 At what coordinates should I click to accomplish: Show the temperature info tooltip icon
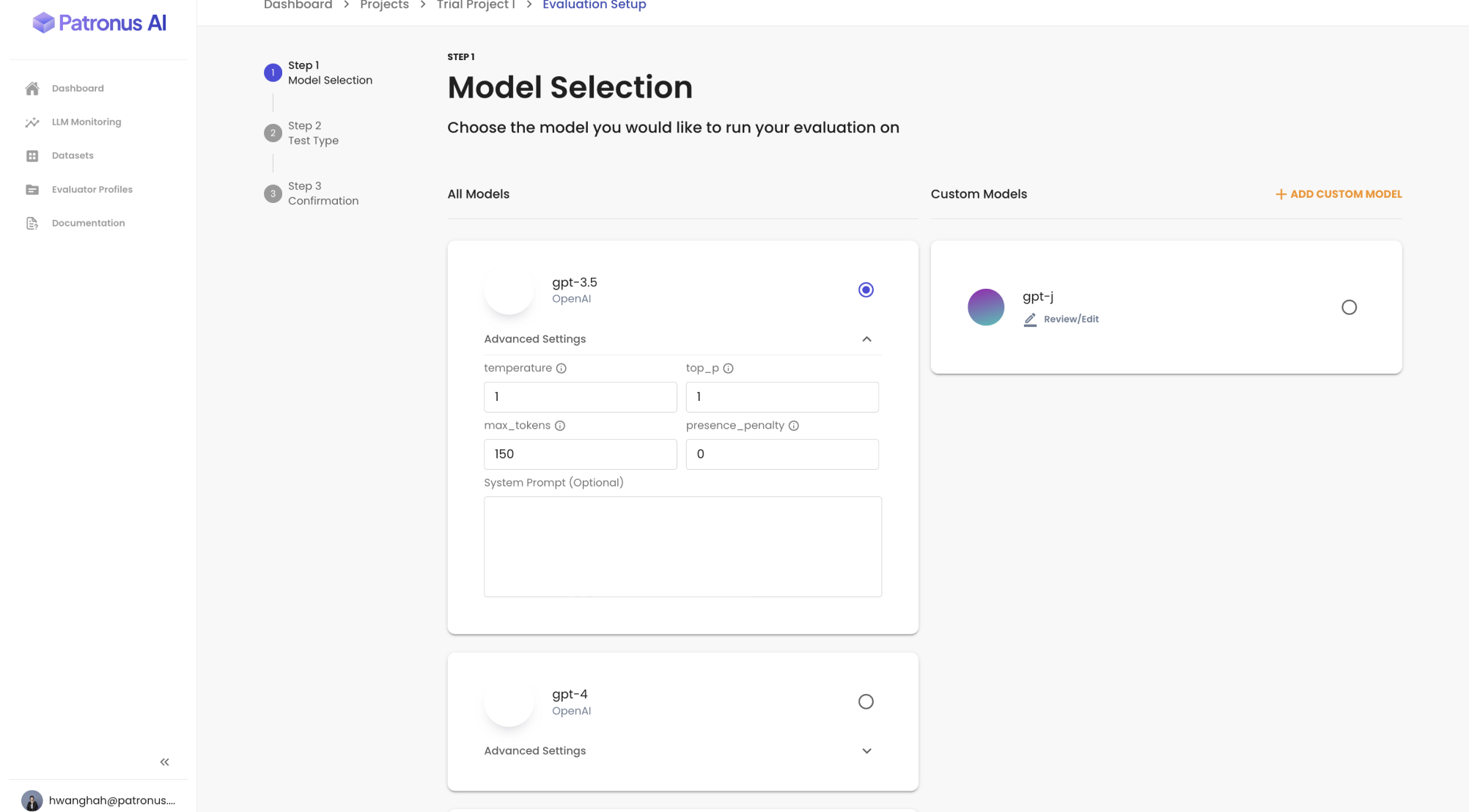(561, 368)
